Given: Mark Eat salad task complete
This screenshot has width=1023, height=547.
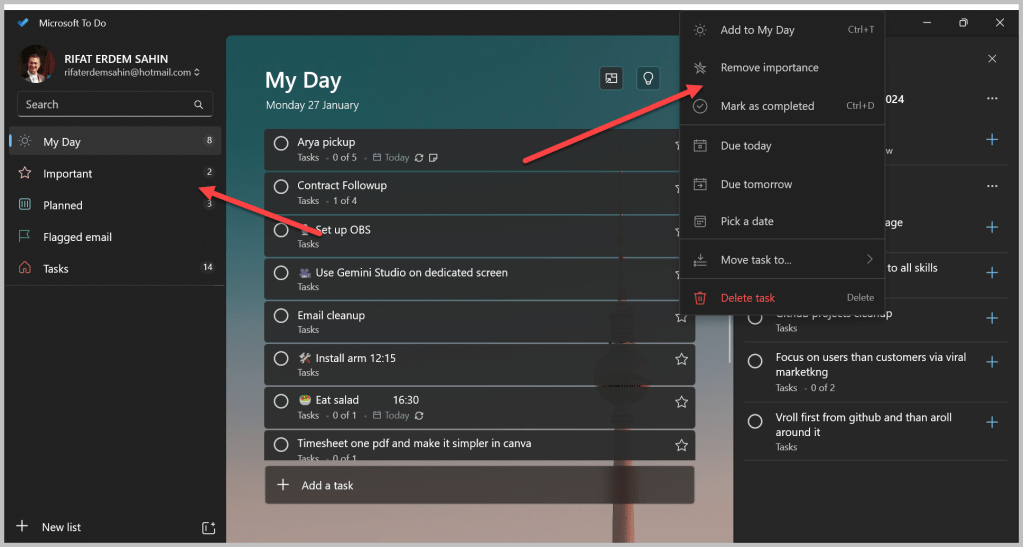Looking at the screenshot, I should tap(281, 401).
